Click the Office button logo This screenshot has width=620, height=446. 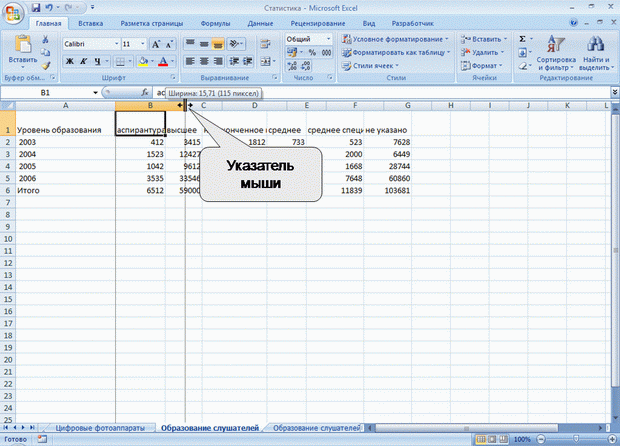(x=13, y=10)
